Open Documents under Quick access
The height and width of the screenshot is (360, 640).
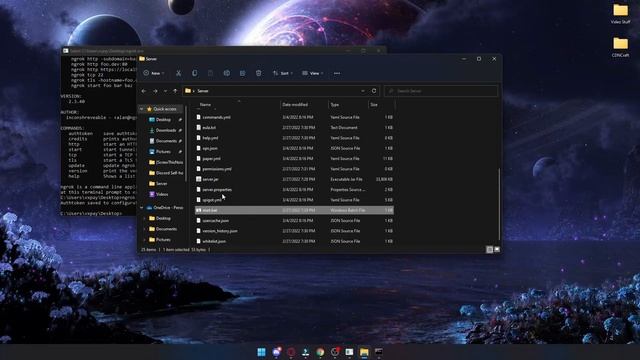(x=166, y=141)
